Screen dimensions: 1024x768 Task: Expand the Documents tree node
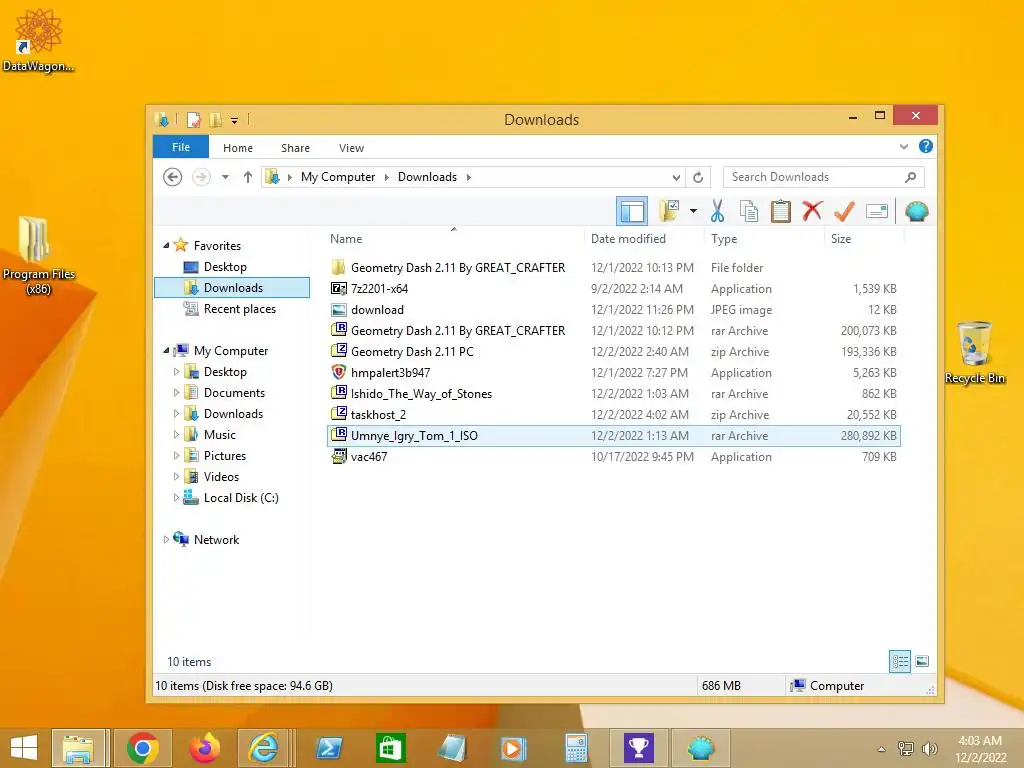coord(176,392)
